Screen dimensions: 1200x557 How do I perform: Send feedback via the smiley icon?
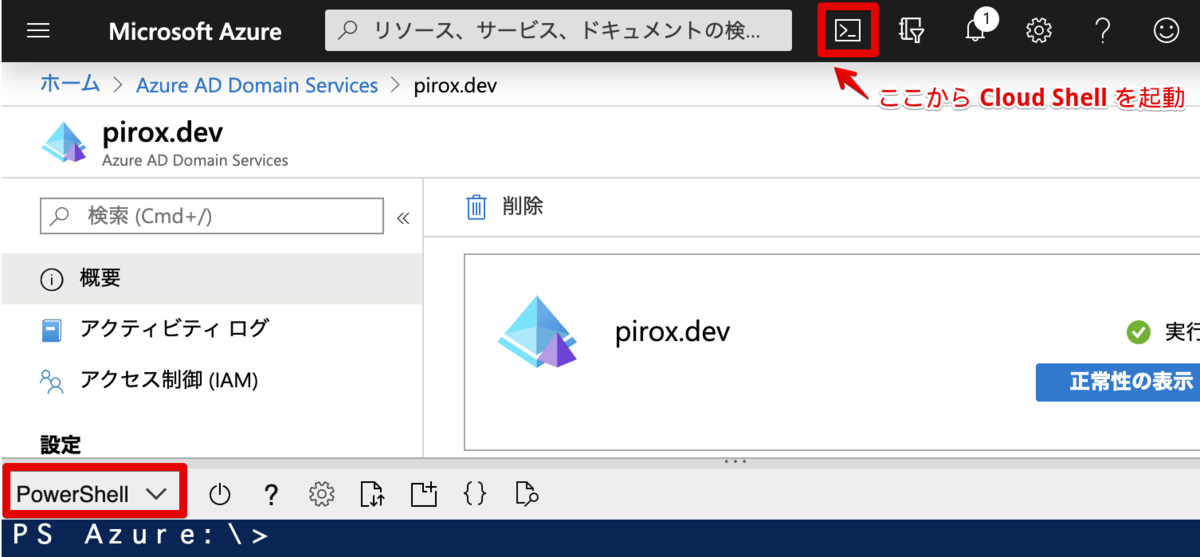click(1166, 31)
